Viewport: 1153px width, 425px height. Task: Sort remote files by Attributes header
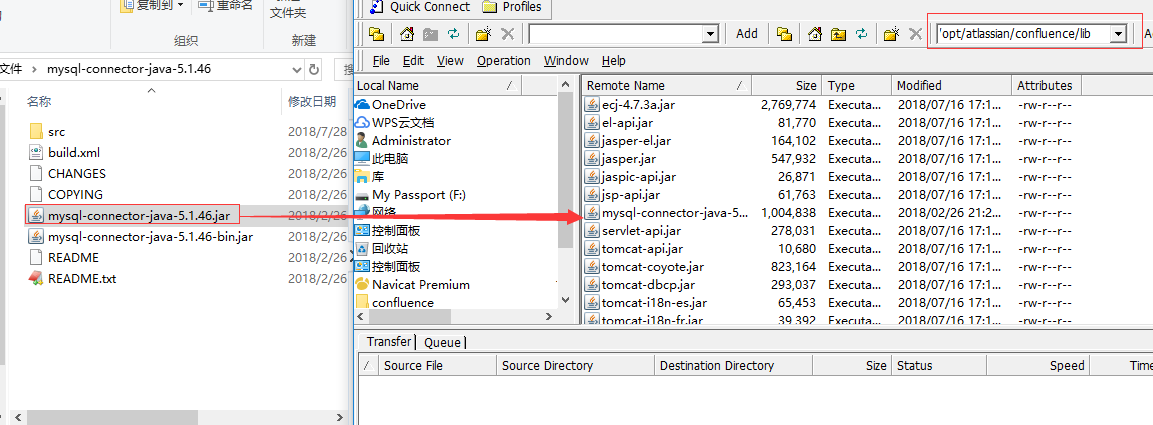tap(1046, 85)
